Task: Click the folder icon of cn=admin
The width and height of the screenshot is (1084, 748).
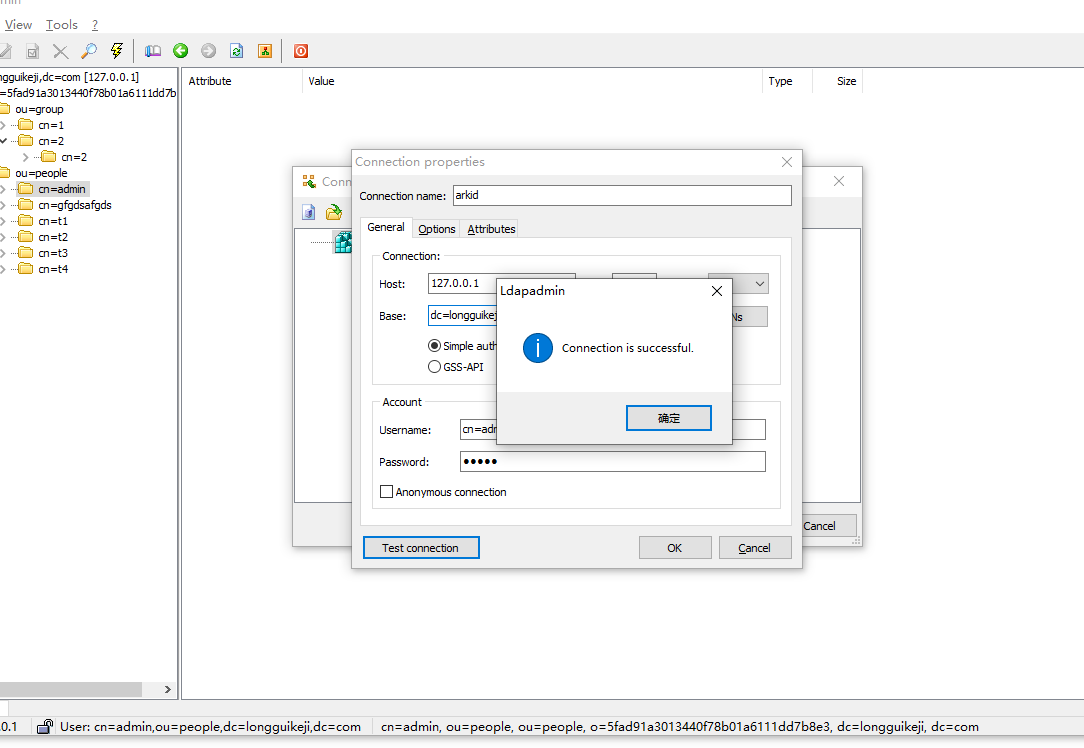Action: pos(26,189)
